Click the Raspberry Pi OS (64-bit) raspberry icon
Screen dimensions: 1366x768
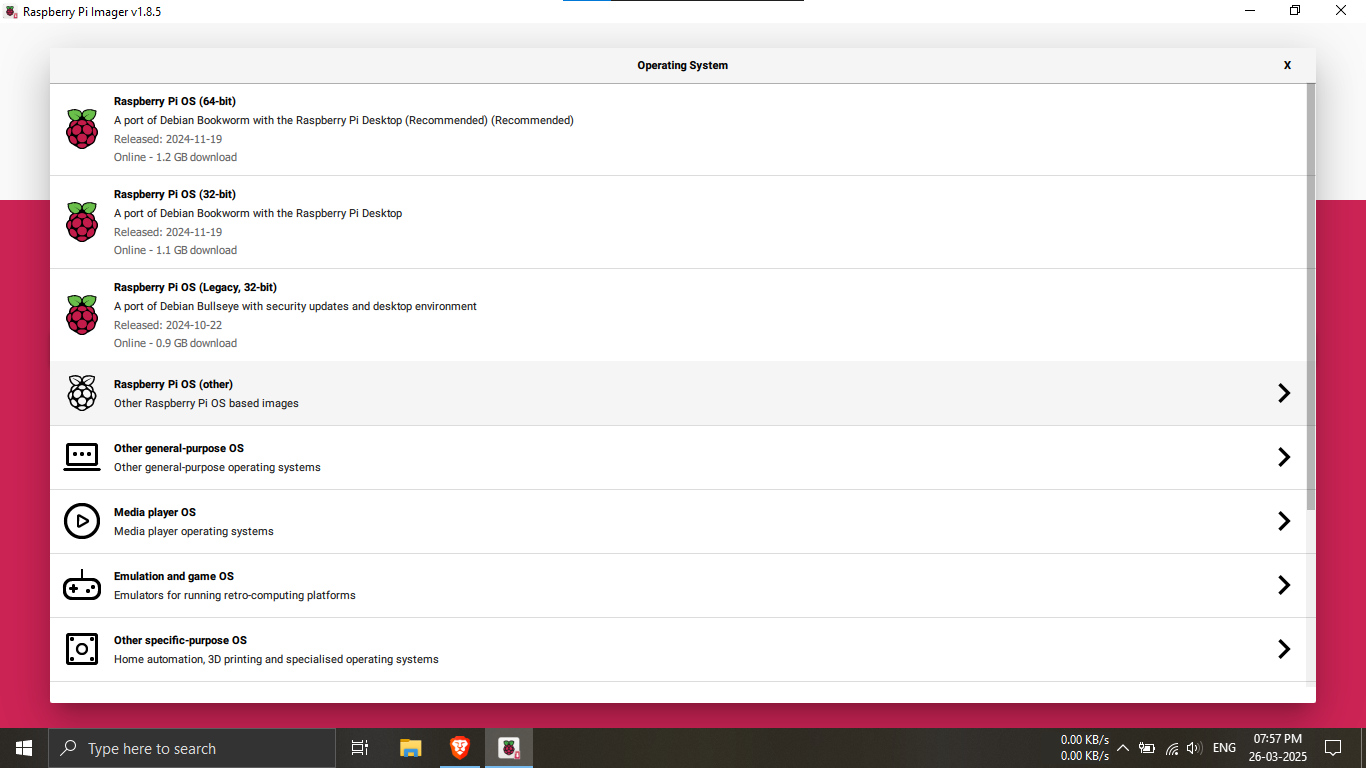pos(82,129)
